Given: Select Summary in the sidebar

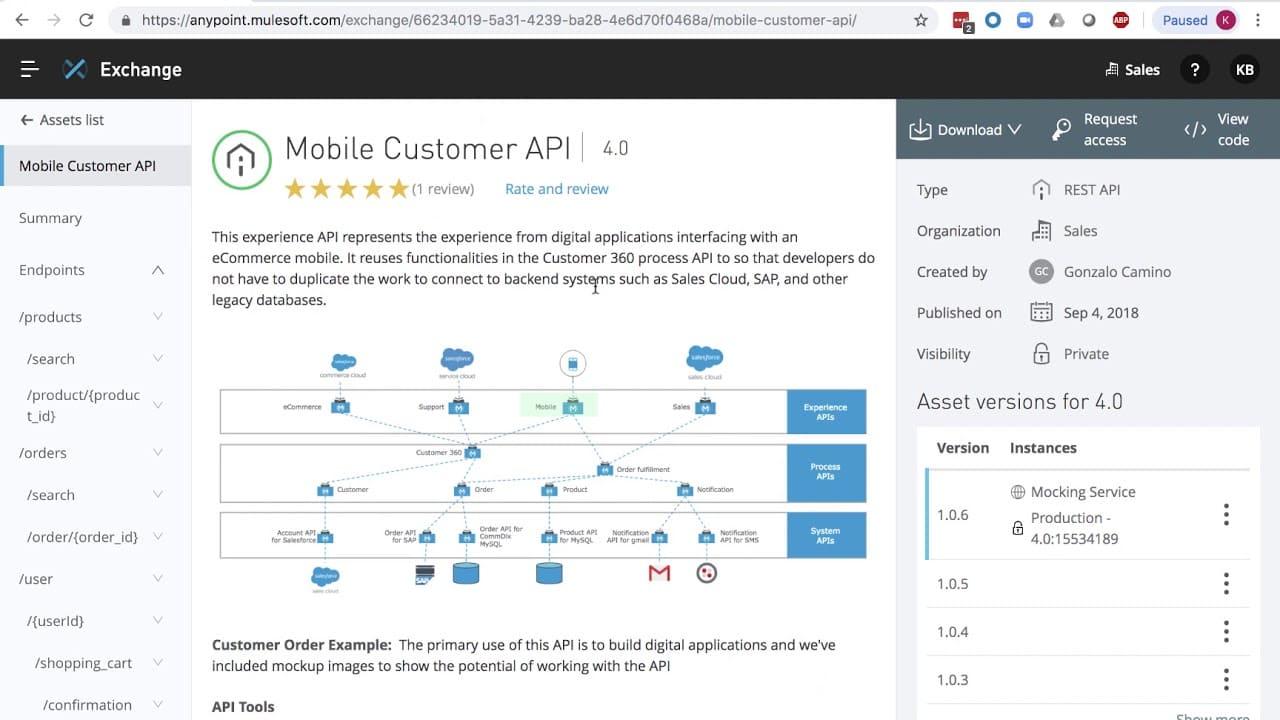Looking at the screenshot, I should 51,218.
